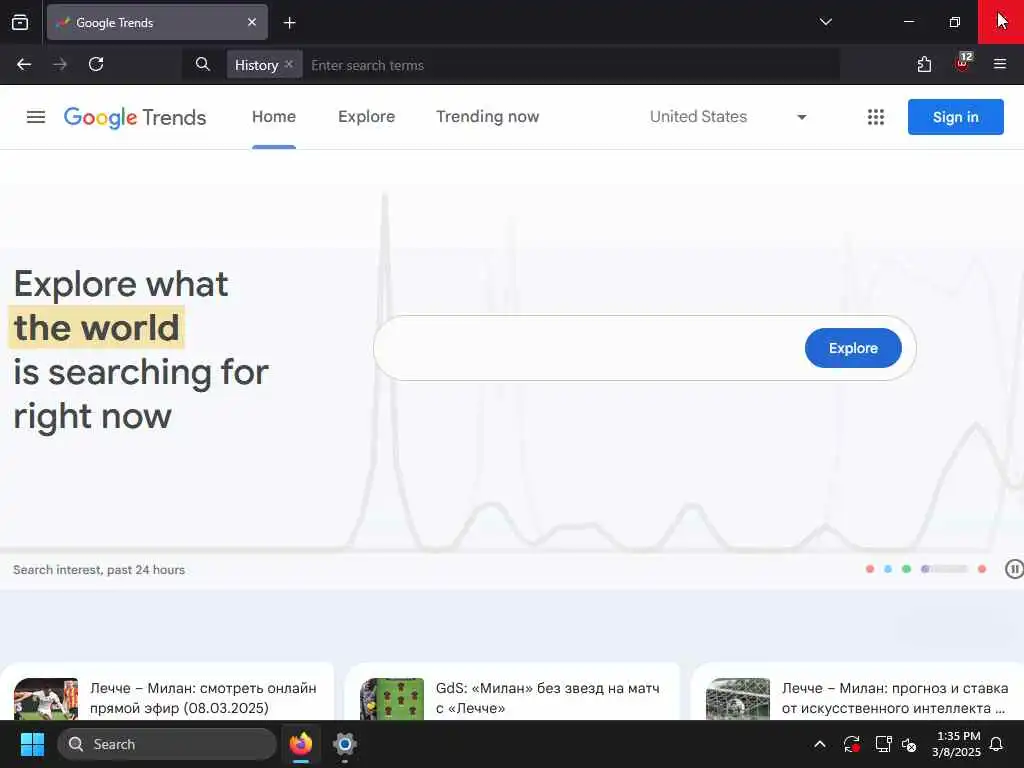Open the network display tray icon
1024x768 pixels.
pyautogui.click(x=883, y=744)
